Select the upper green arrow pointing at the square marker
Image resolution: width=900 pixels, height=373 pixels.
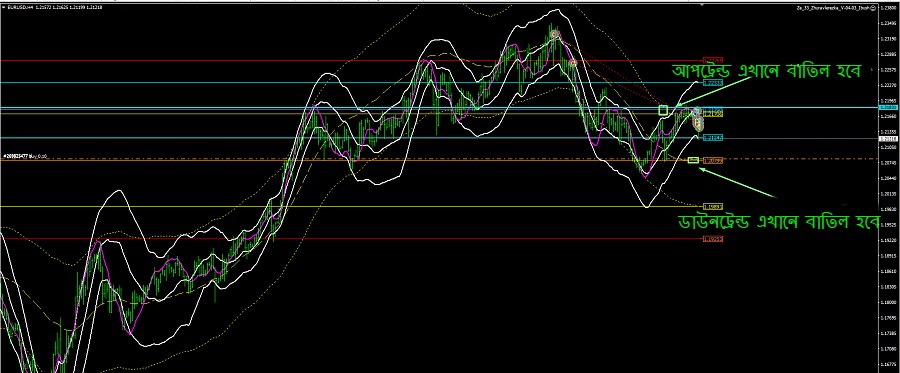pos(716,91)
